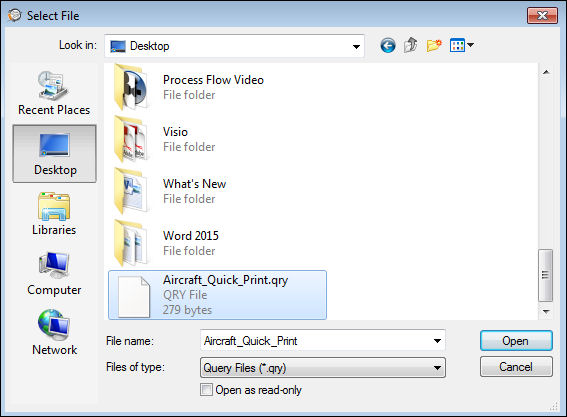This screenshot has width=567, height=417.
Task: Open the View Menu icon
Action: pos(461,46)
